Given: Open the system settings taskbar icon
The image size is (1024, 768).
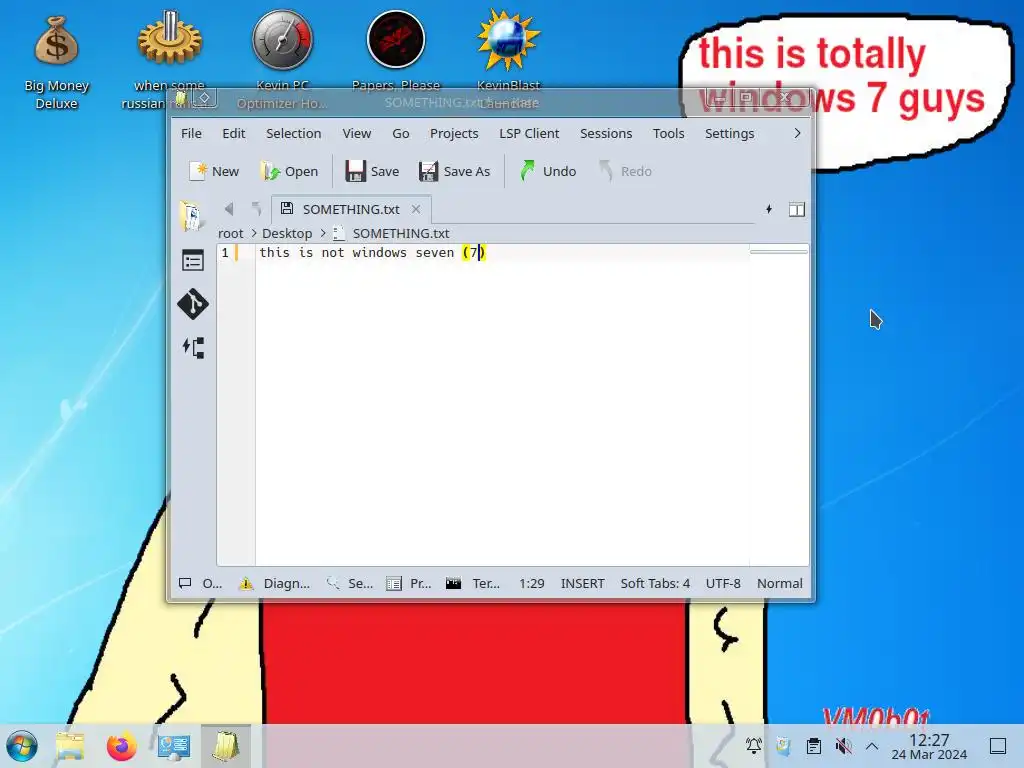Looking at the screenshot, I should click(x=174, y=746).
